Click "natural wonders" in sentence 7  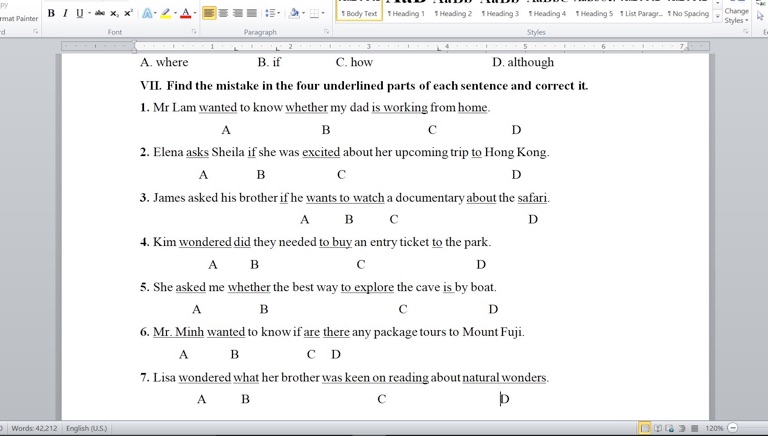504,378
